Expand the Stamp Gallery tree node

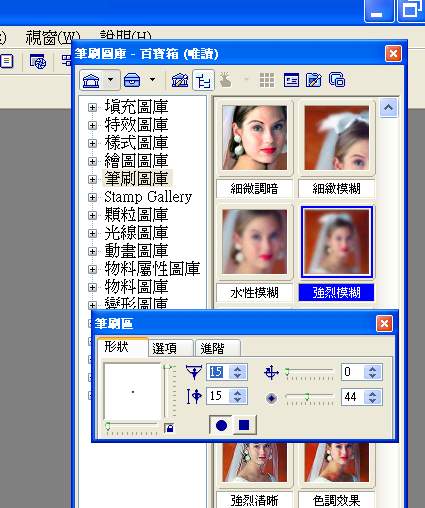click(92, 197)
